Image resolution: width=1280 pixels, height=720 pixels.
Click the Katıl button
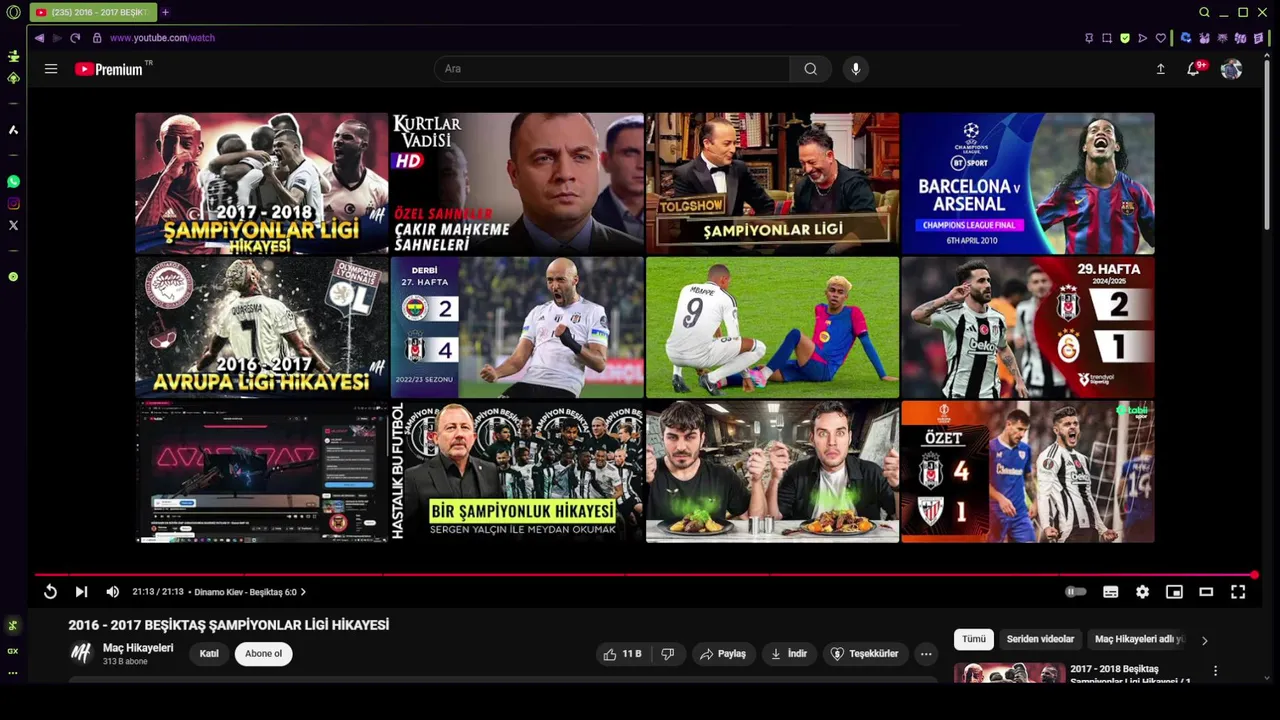[x=209, y=654]
